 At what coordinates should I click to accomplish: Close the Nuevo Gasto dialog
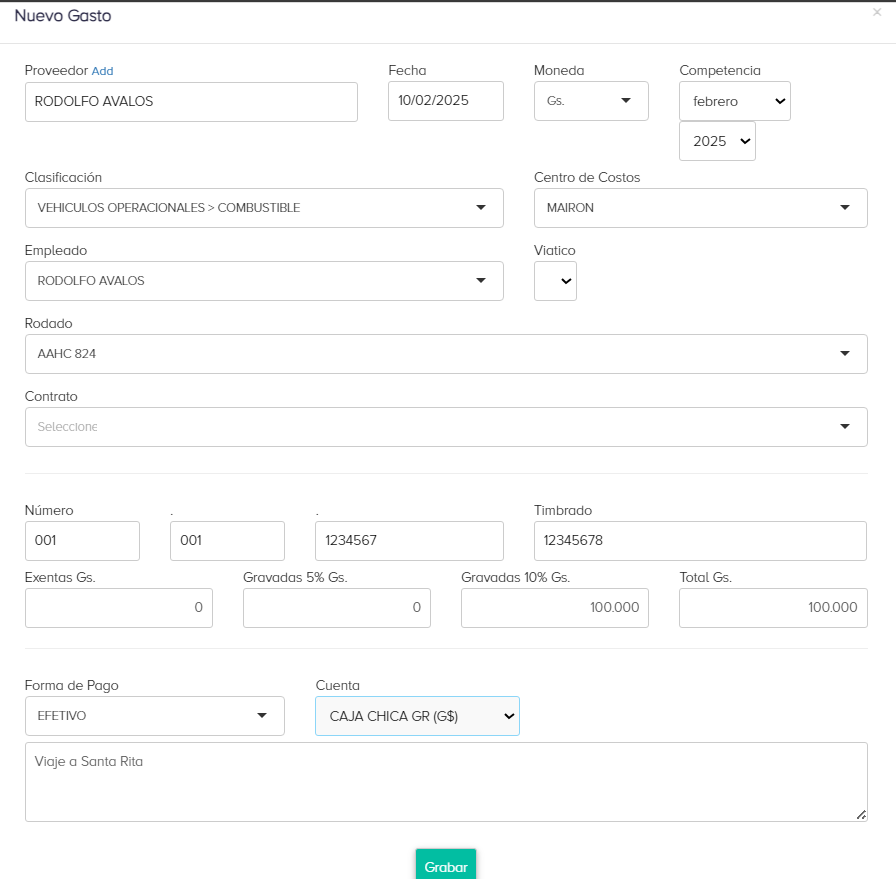pyautogui.click(x=877, y=13)
